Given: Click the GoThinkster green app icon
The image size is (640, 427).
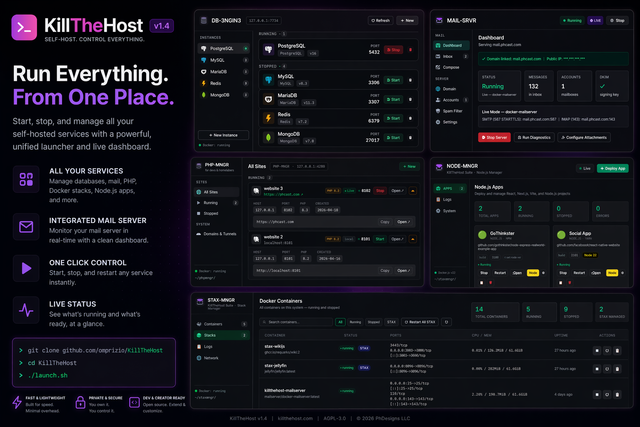Looking at the screenshot, I should [x=482, y=234].
